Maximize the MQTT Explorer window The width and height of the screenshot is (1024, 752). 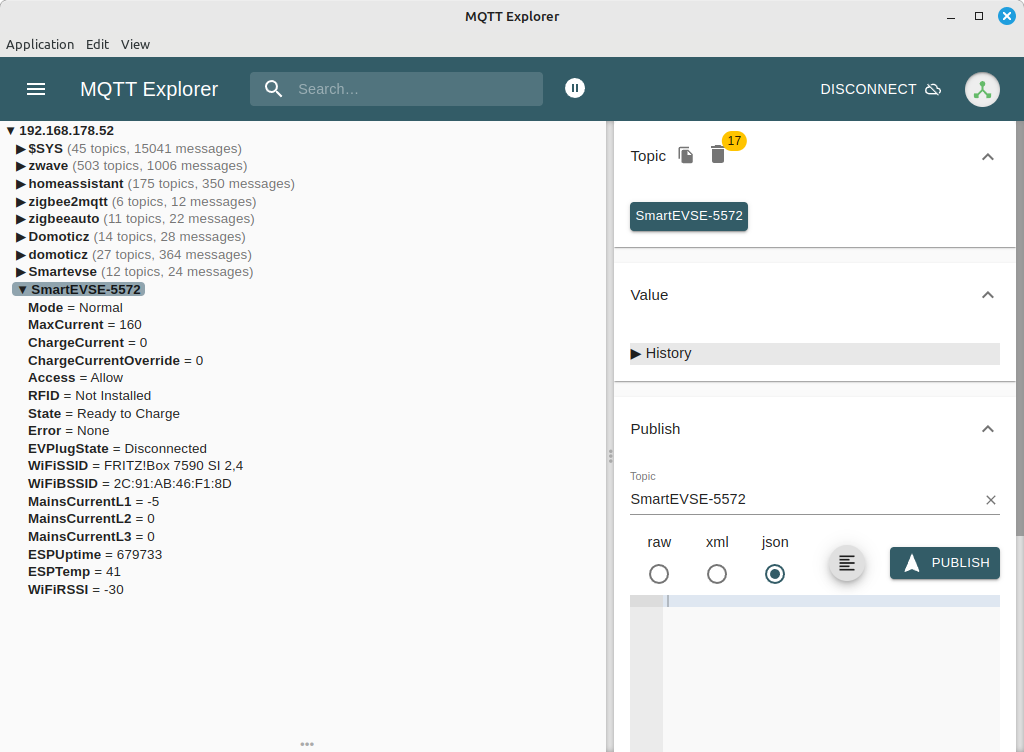pos(979,16)
